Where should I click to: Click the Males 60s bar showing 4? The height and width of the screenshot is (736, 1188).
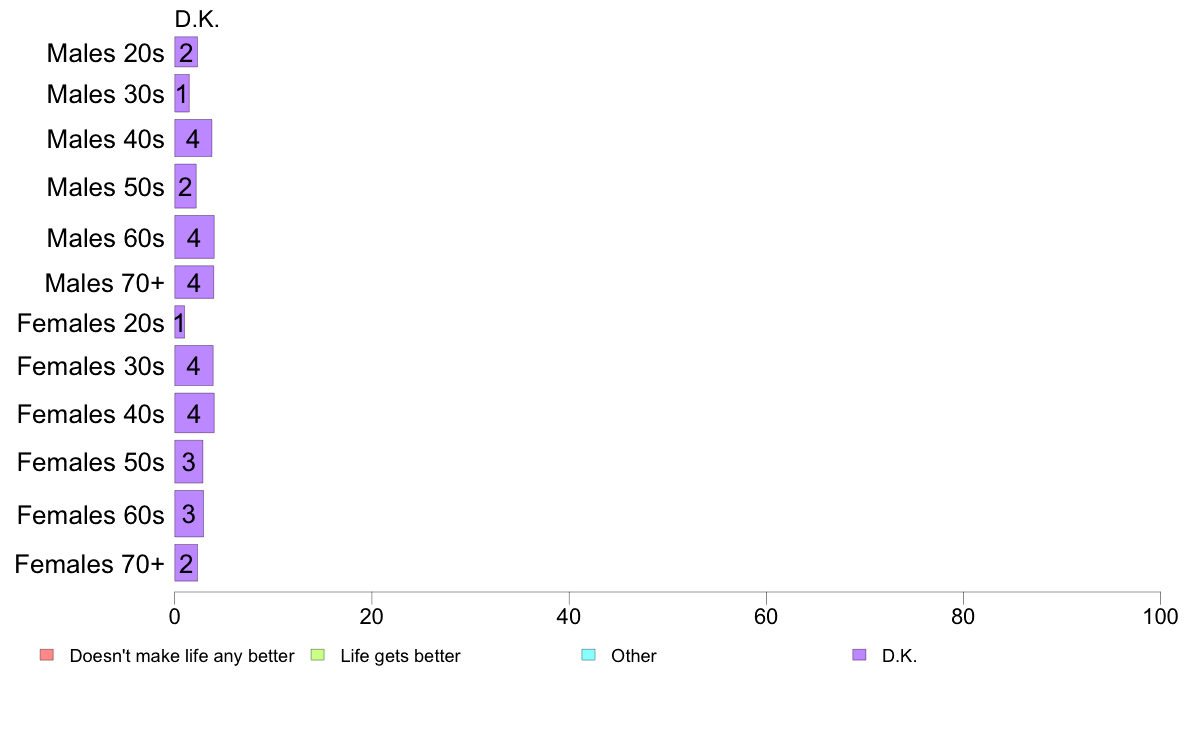pos(194,237)
